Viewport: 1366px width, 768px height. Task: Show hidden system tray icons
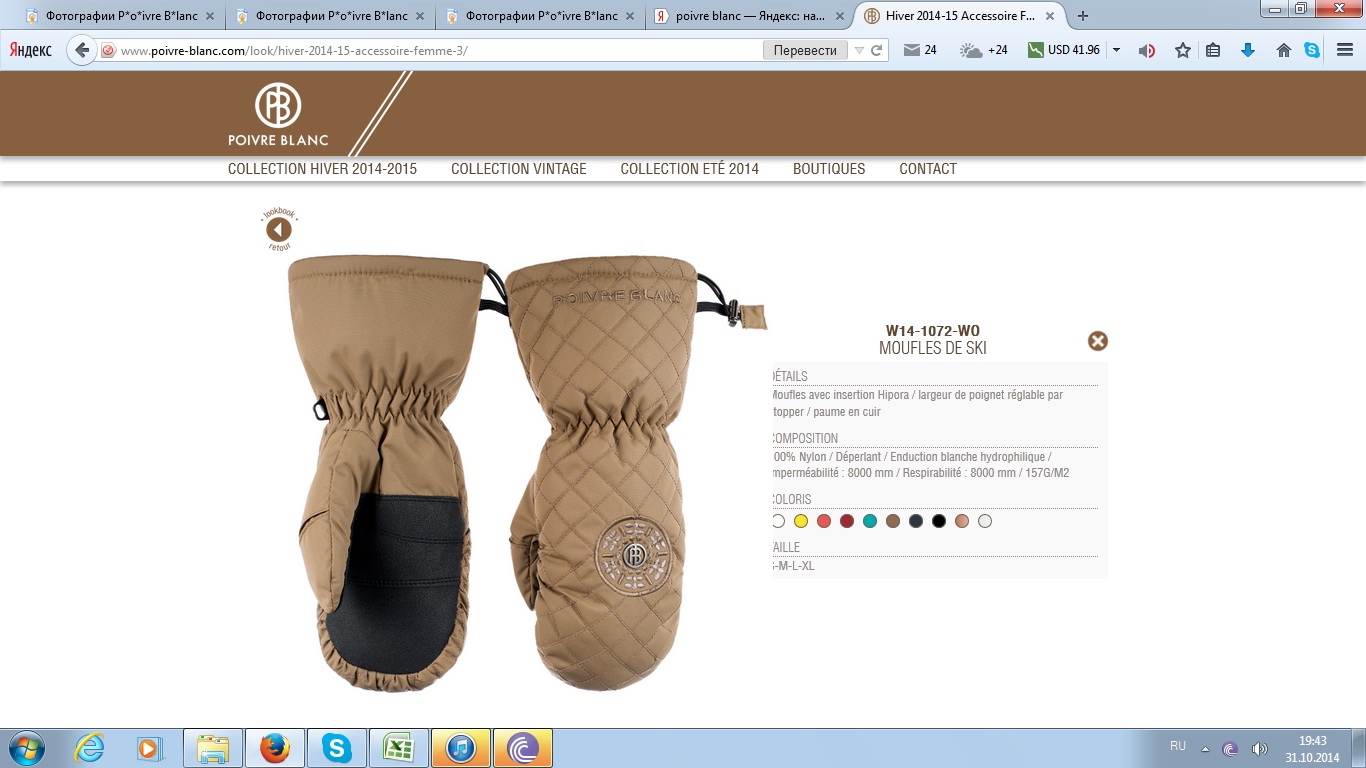(1205, 748)
